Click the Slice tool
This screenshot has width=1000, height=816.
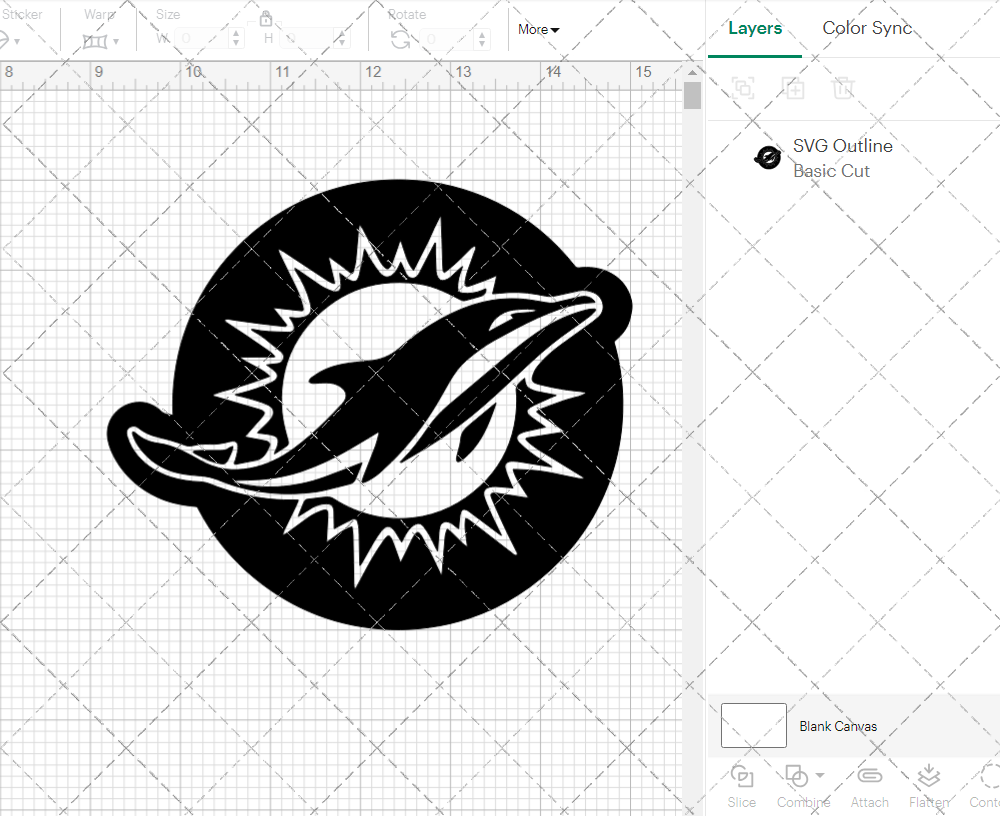tap(742, 787)
